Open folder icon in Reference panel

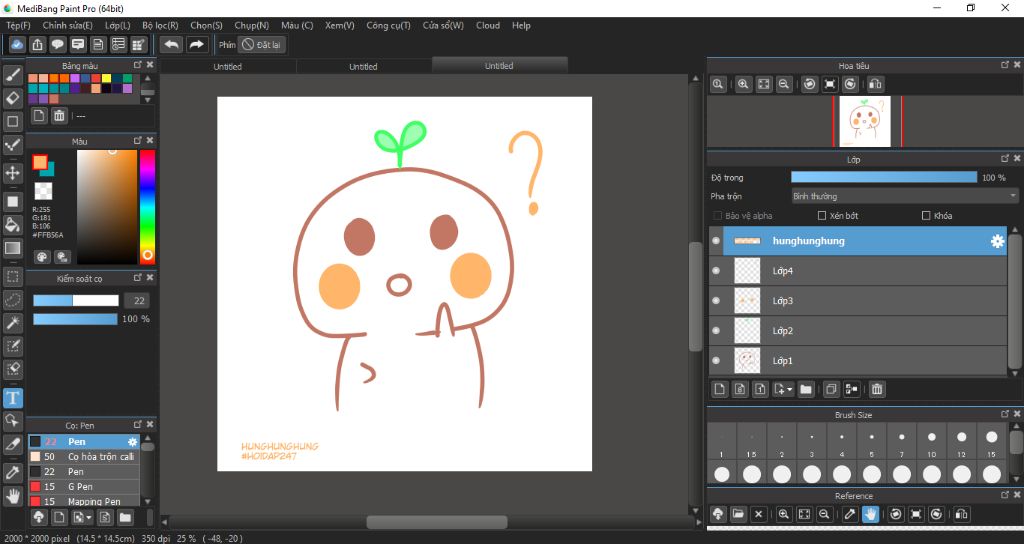click(738, 514)
